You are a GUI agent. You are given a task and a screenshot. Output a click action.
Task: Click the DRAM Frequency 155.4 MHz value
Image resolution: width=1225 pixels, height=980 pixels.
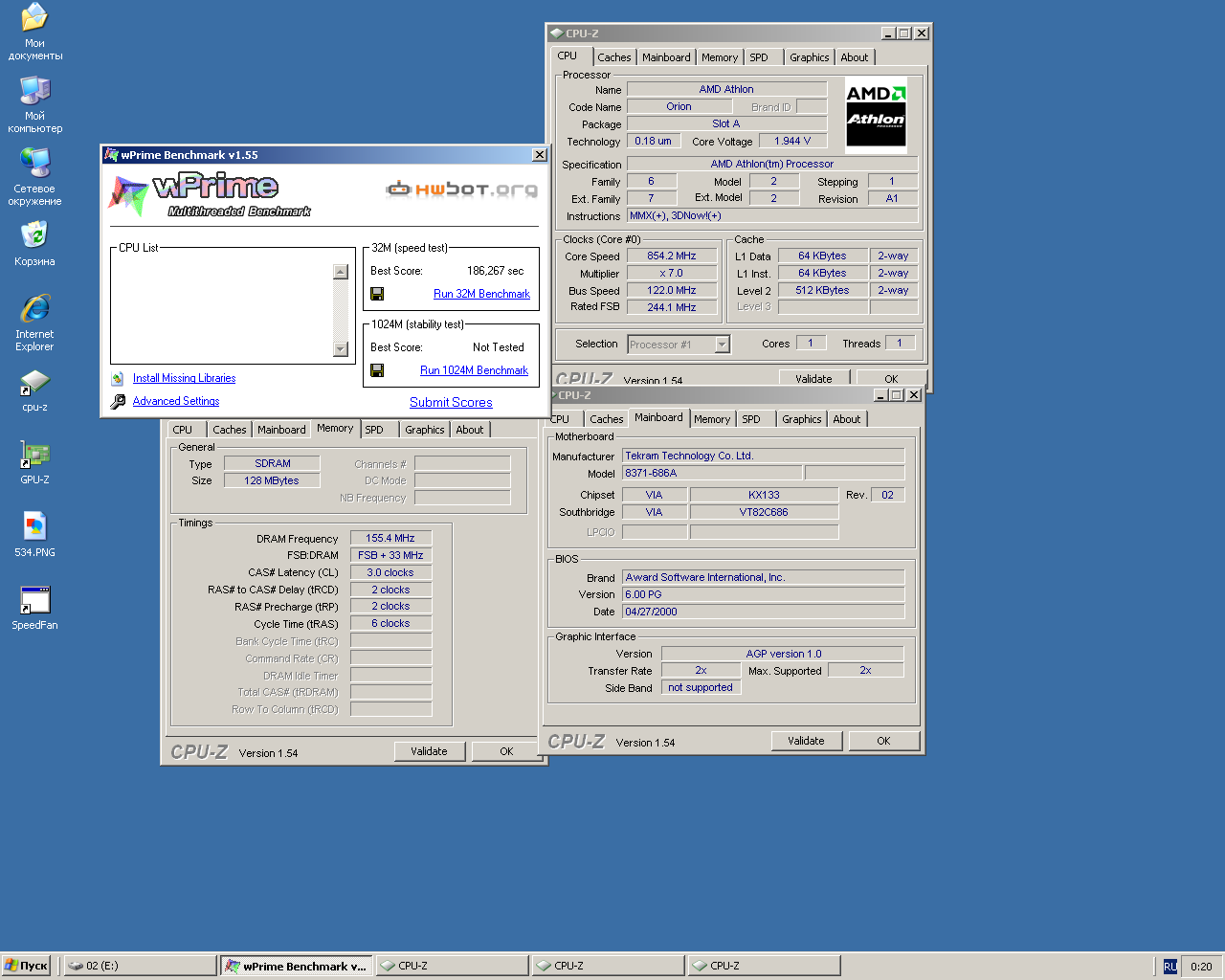point(390,539)
